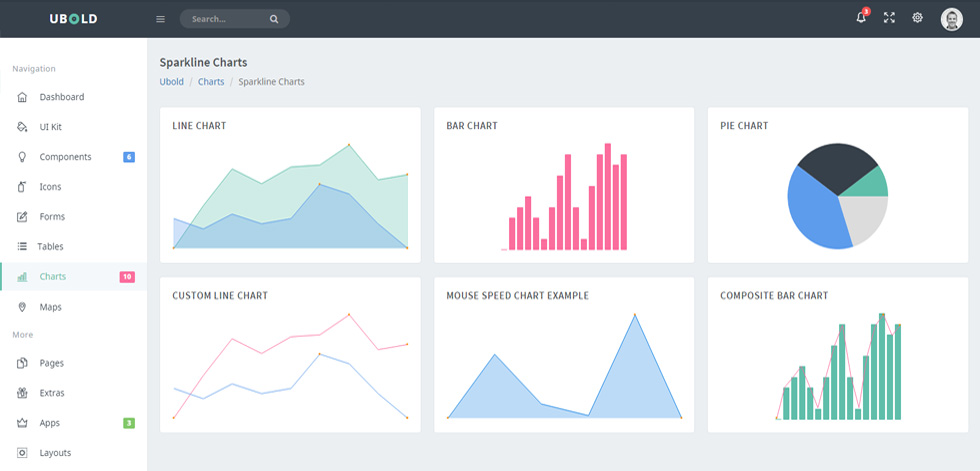Click the BAR CHART card title
980x471 pixels.
coord(472,126)
